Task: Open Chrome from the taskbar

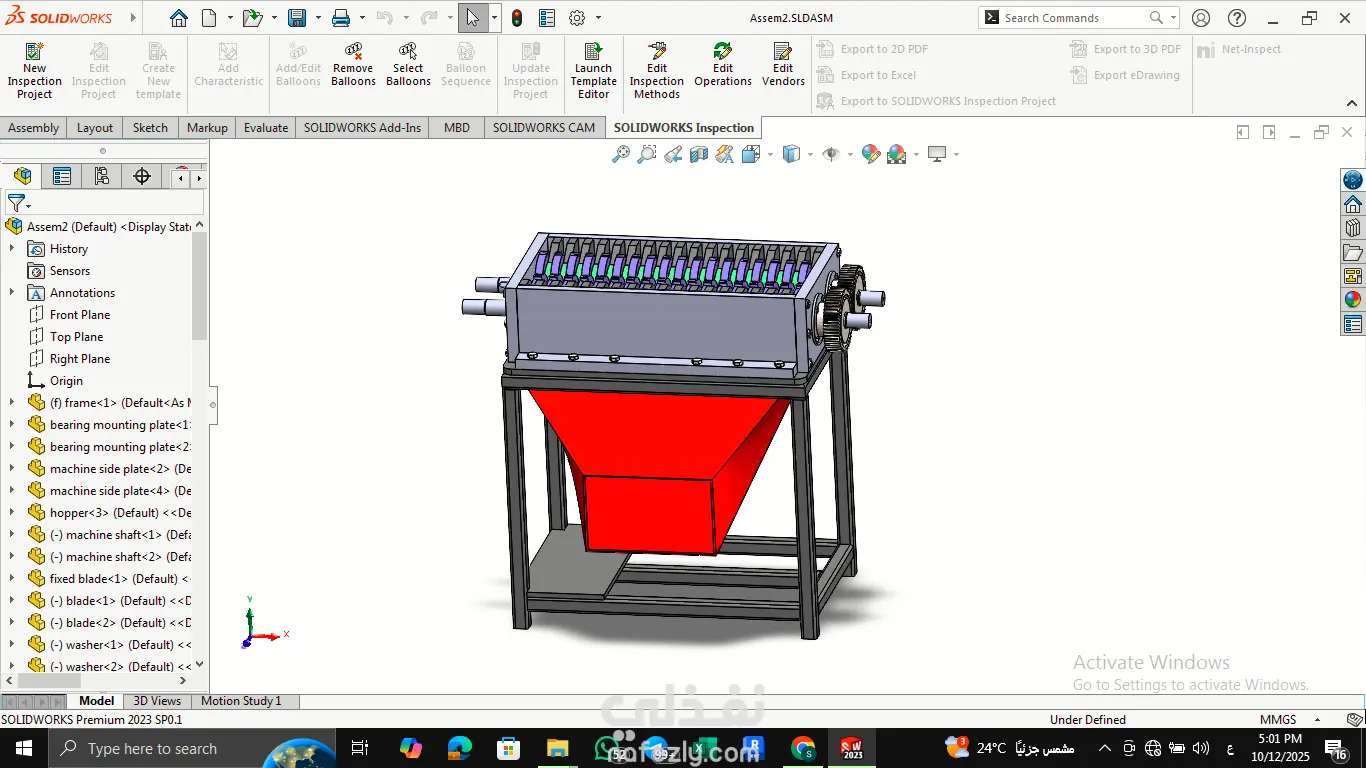Action: (x=803, y=748)
